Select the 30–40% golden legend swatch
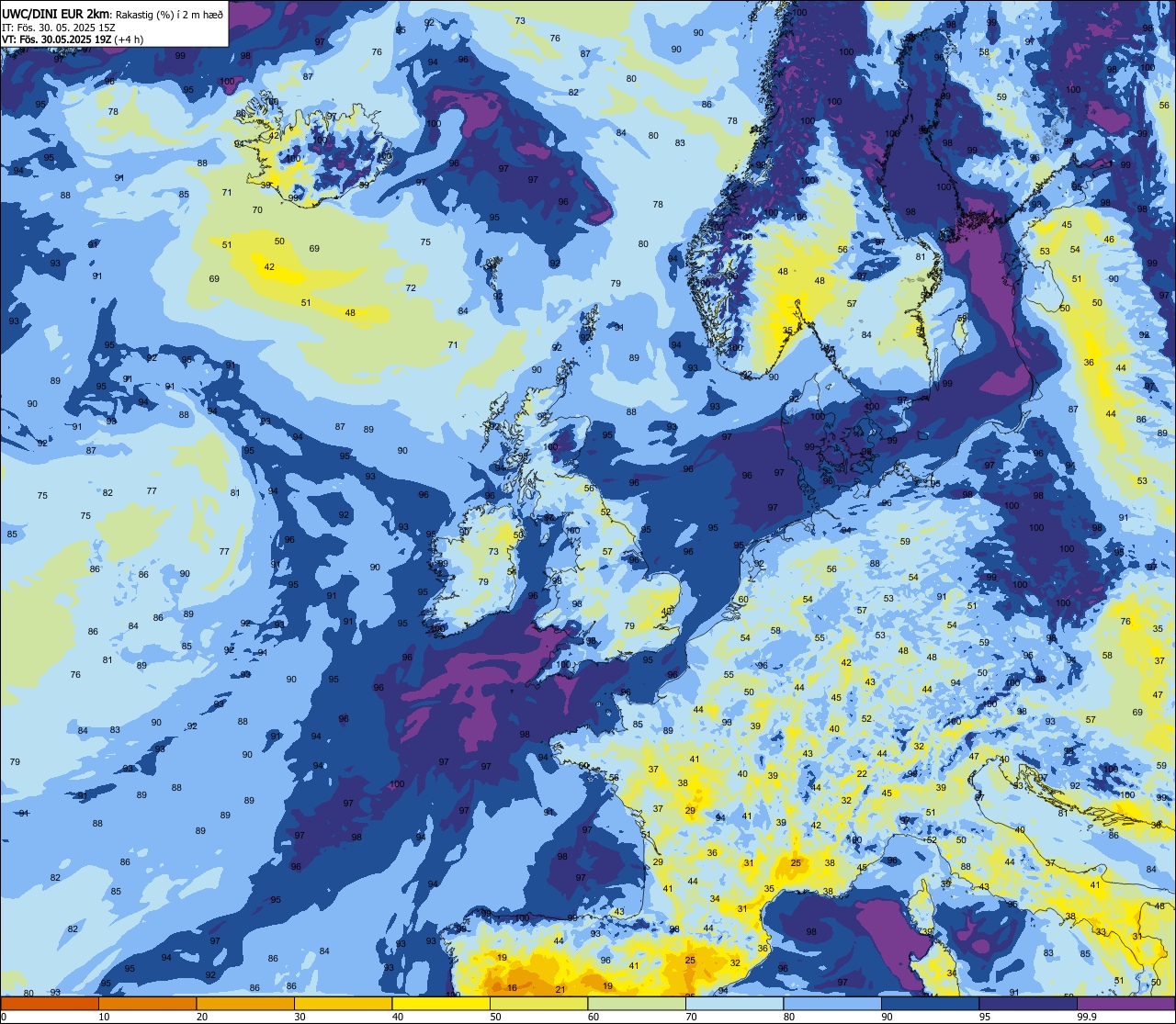1176x1024 pixels. click(x=343, y=1003)
